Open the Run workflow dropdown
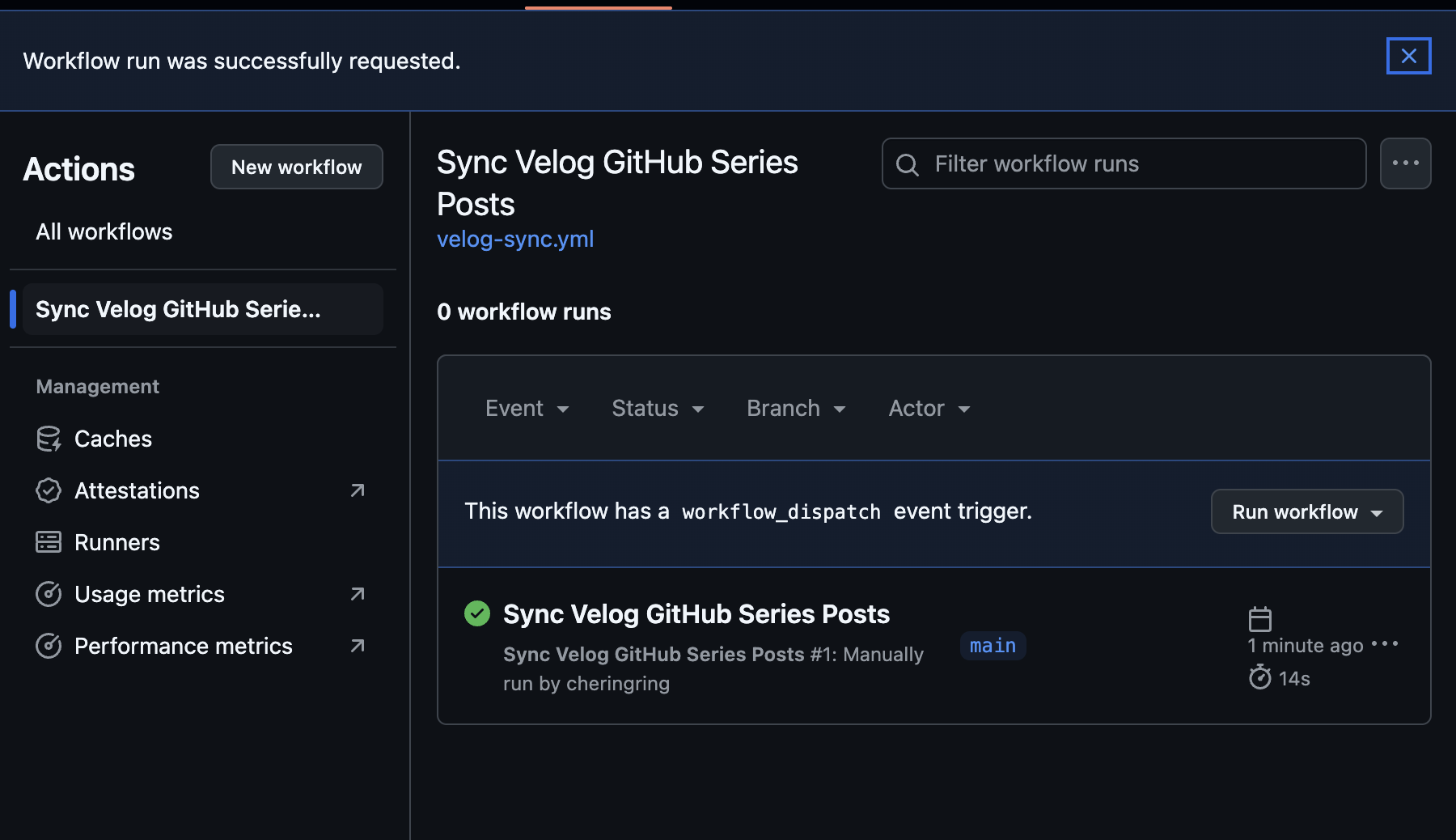Image resolution: width=1456 pixels, height=840 pixels. pyautogui.click(x=1306, y=511)
